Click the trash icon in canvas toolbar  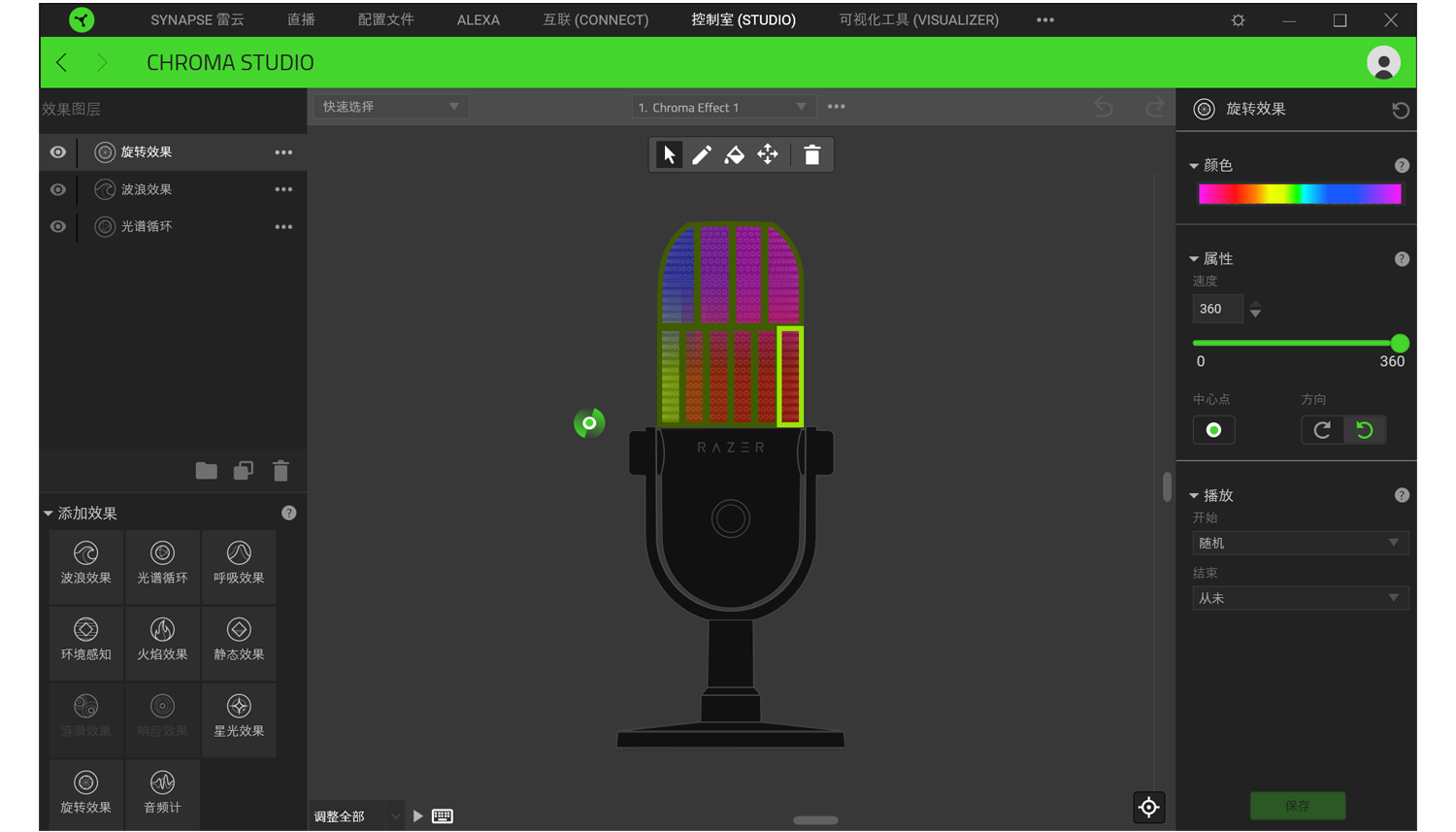click(x=812, y=154)
